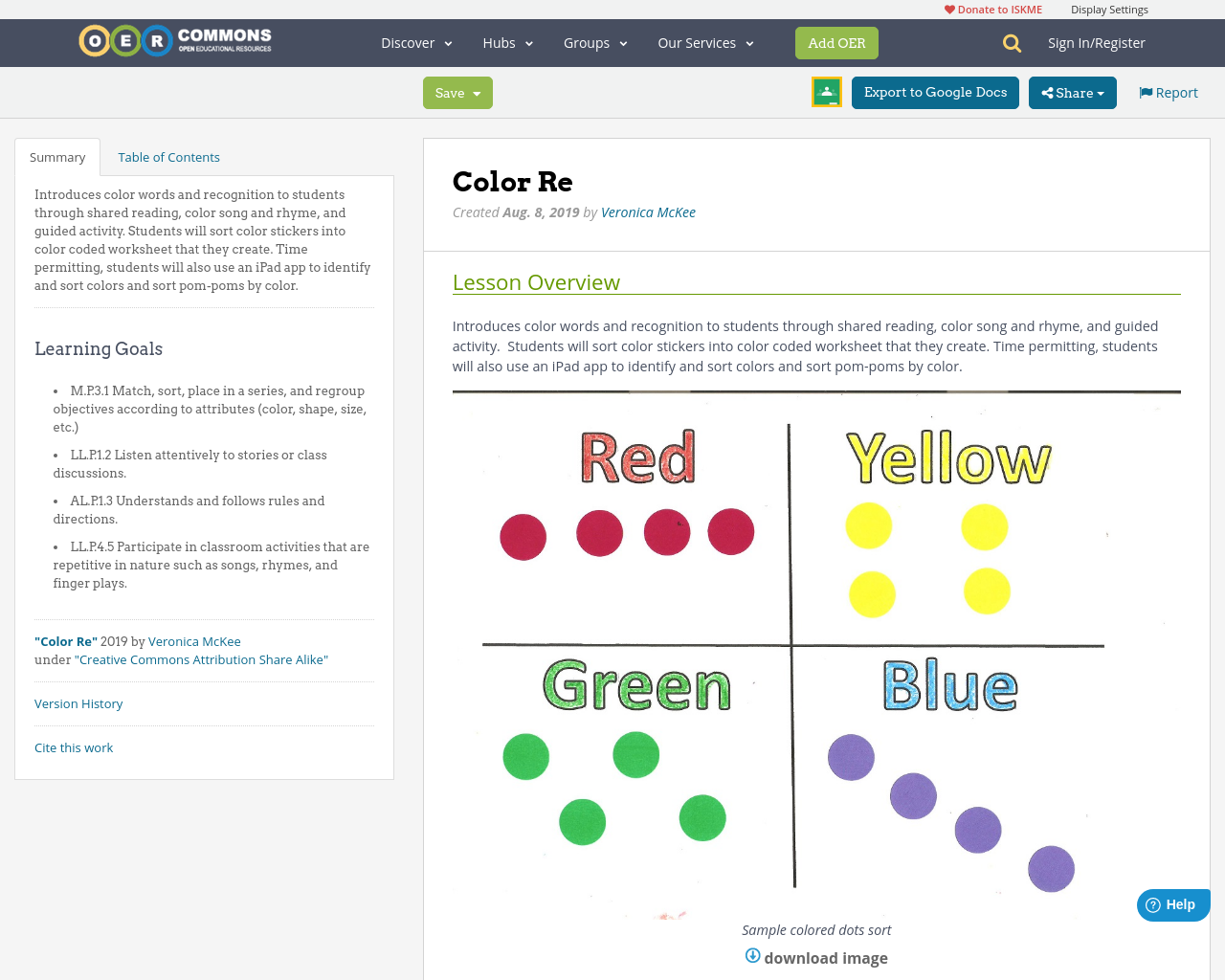The width and height of the screenshot is (1225, 980).
Task: Share to Google Classroom via its icon
Action: coord(826,91)
